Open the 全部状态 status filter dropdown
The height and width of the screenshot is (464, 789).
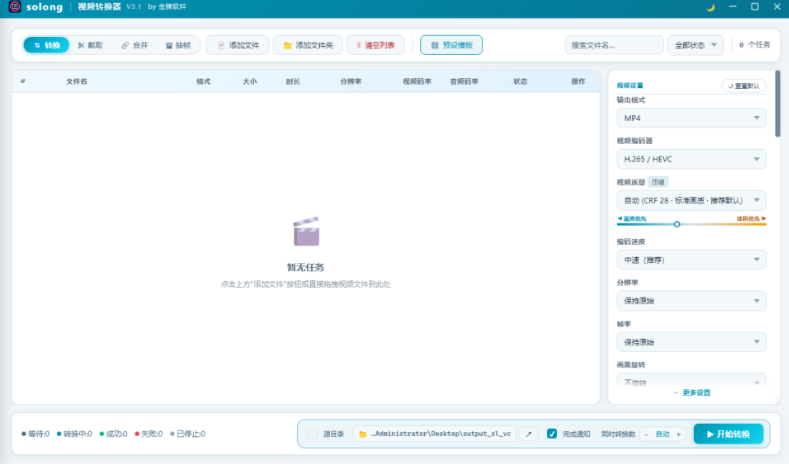pyautogui.click(x=695, y=45)
